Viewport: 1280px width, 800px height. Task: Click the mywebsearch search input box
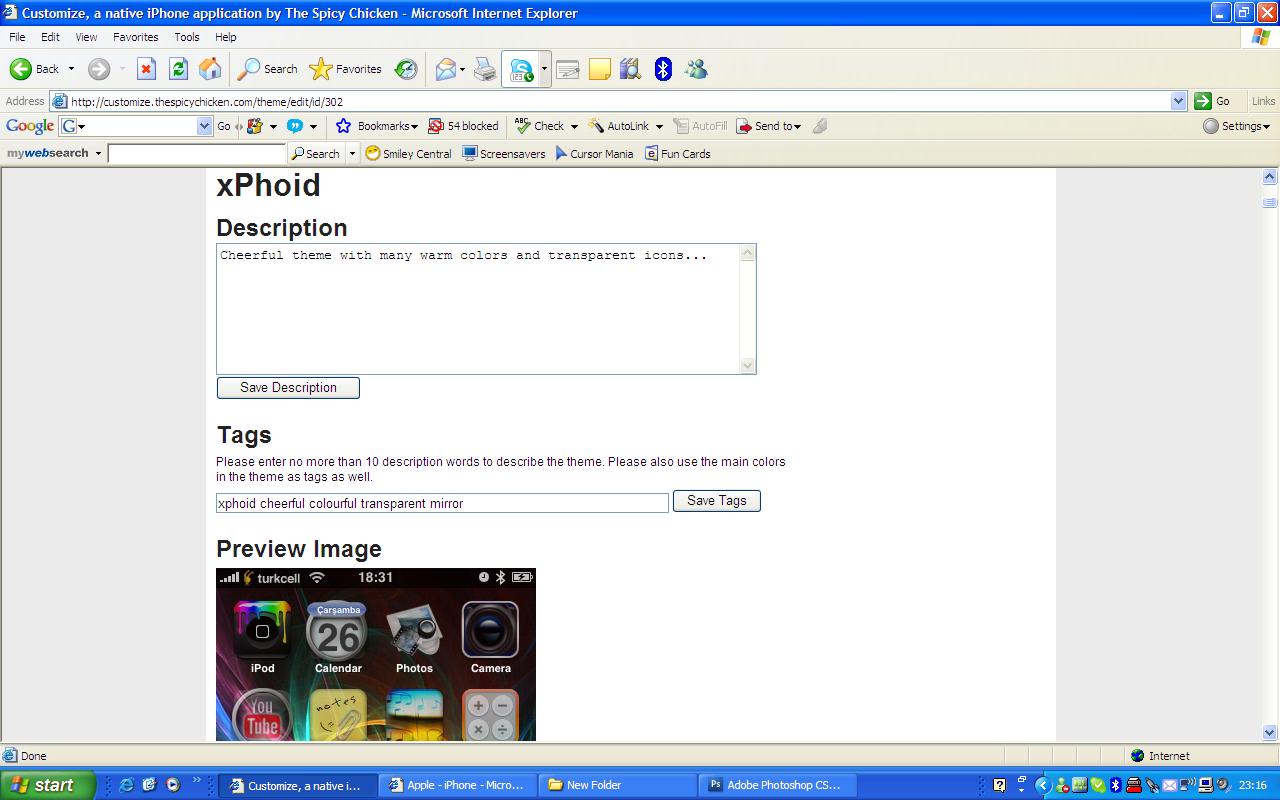click(197, 154)
